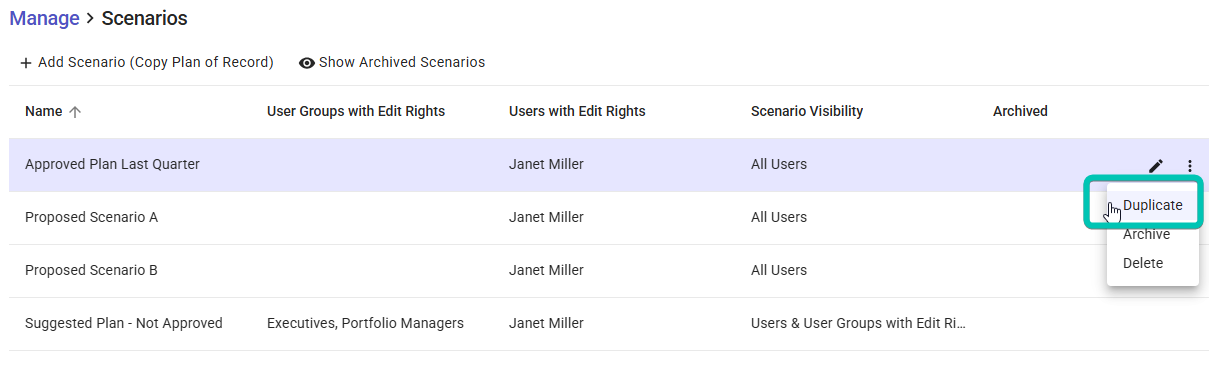Click Add Scenario (Copy Plan of Record)
This screenshot has width=1209, height=365.
pos(146,62)
